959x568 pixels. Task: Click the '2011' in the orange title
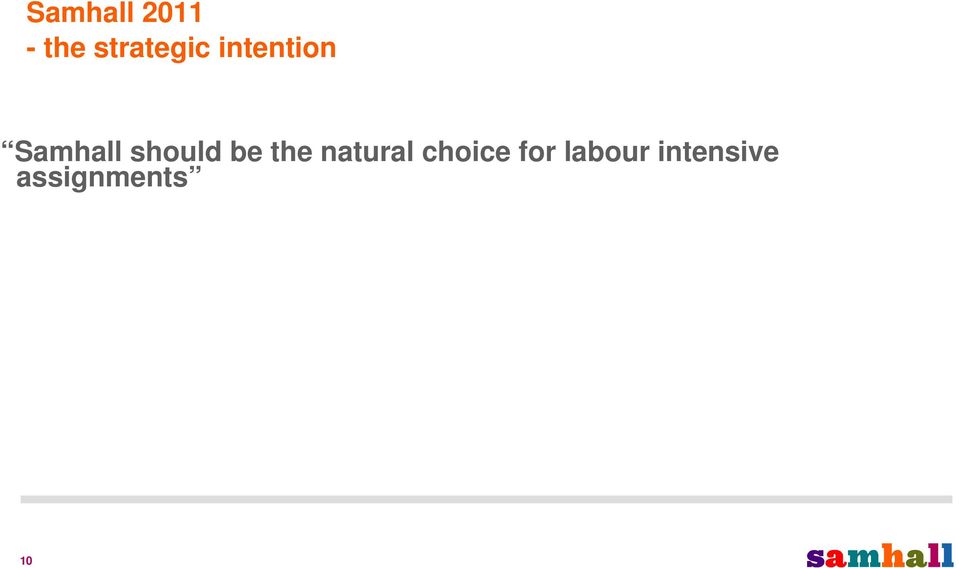pyautogui.click(x=172, y=12)
